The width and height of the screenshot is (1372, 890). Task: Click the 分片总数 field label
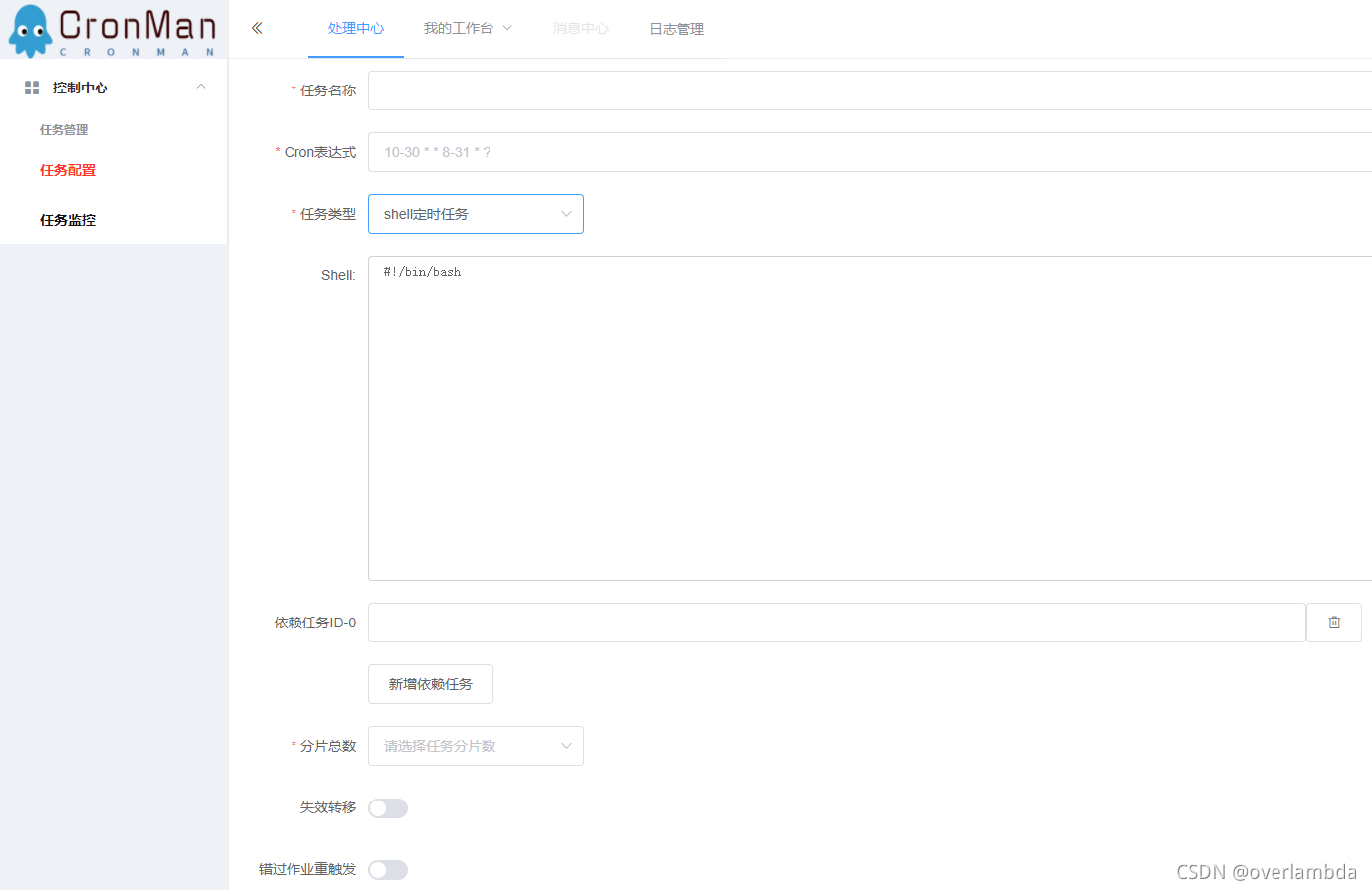pyautogui.click(x=328, y=746)
